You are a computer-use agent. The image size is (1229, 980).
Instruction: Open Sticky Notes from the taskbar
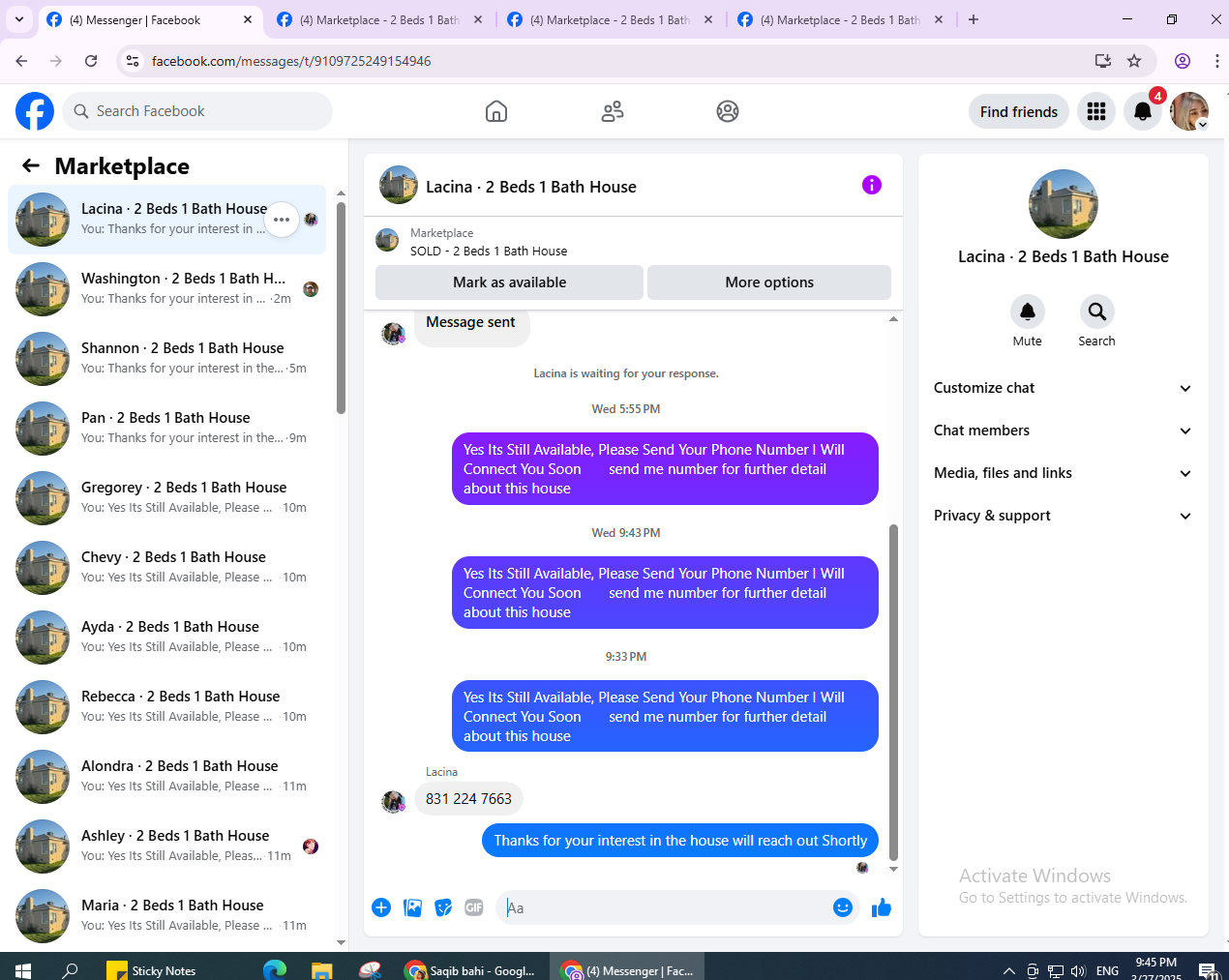[151, 970]
